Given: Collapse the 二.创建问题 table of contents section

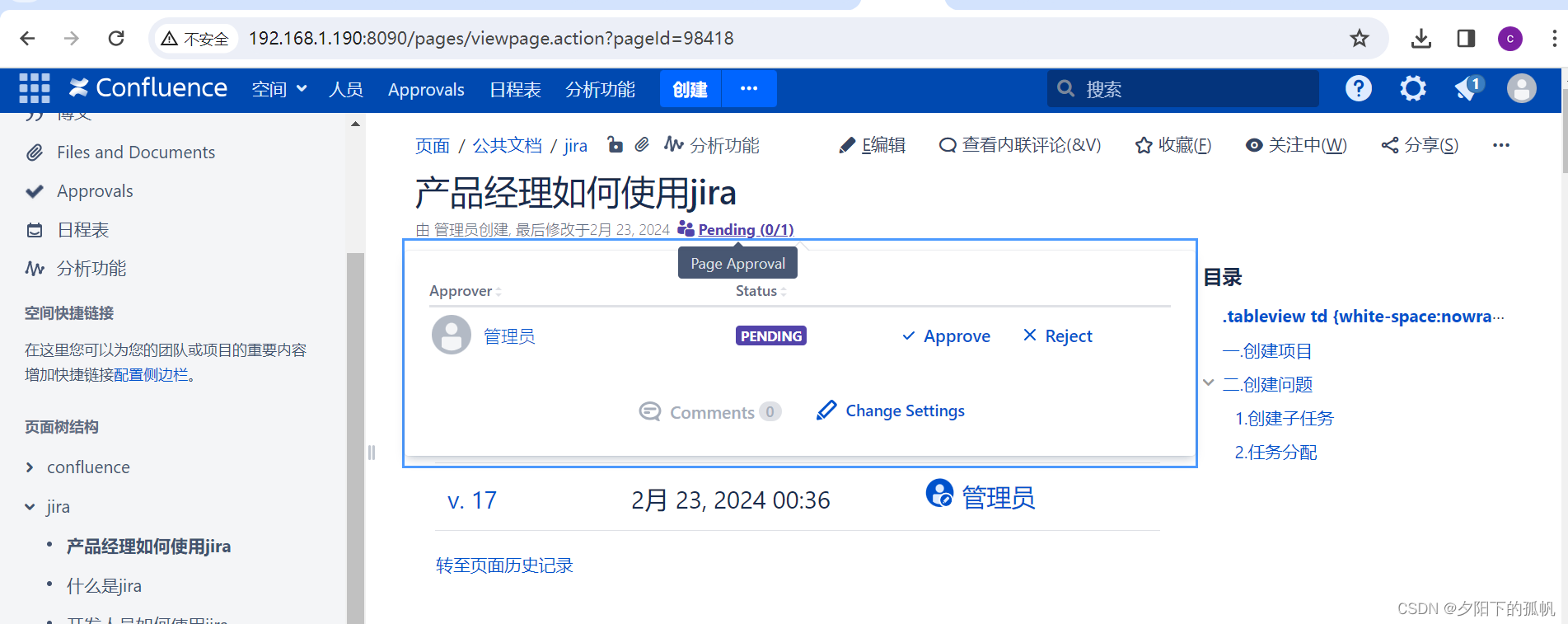Looking at the screenshot, I should [x=1209, y=382].
